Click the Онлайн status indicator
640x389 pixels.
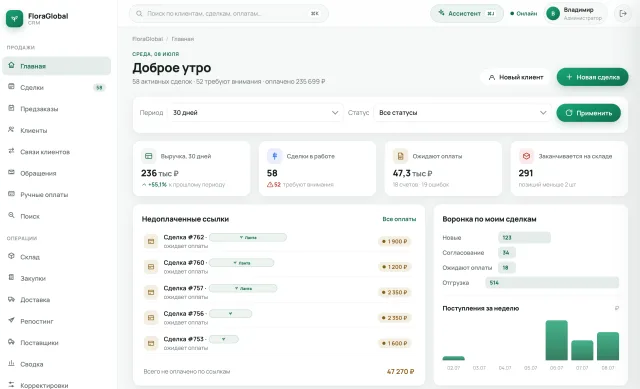pyautogui.click(x=524, y=13)
